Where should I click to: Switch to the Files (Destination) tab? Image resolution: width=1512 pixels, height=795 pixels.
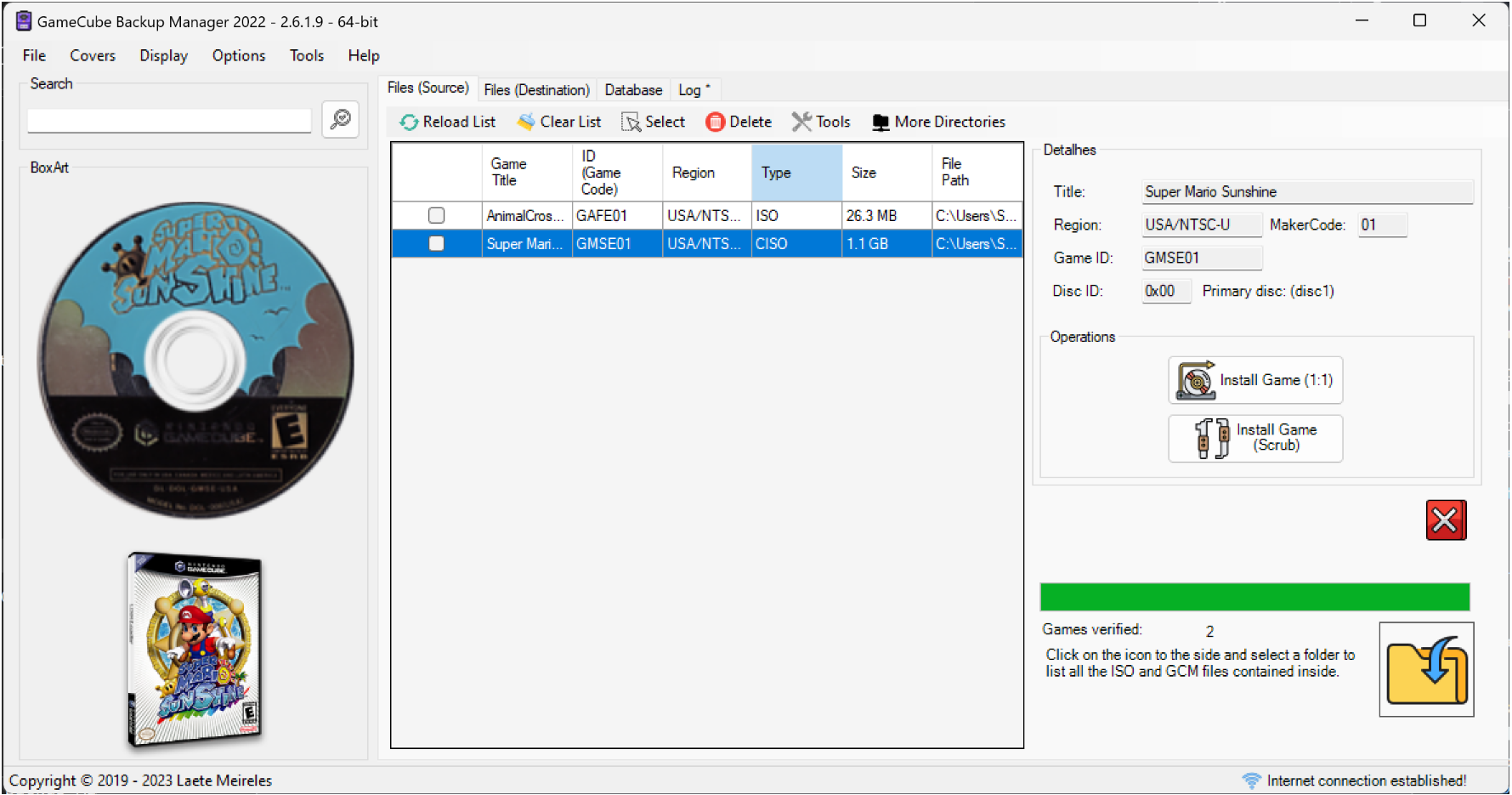coord(536,90)
